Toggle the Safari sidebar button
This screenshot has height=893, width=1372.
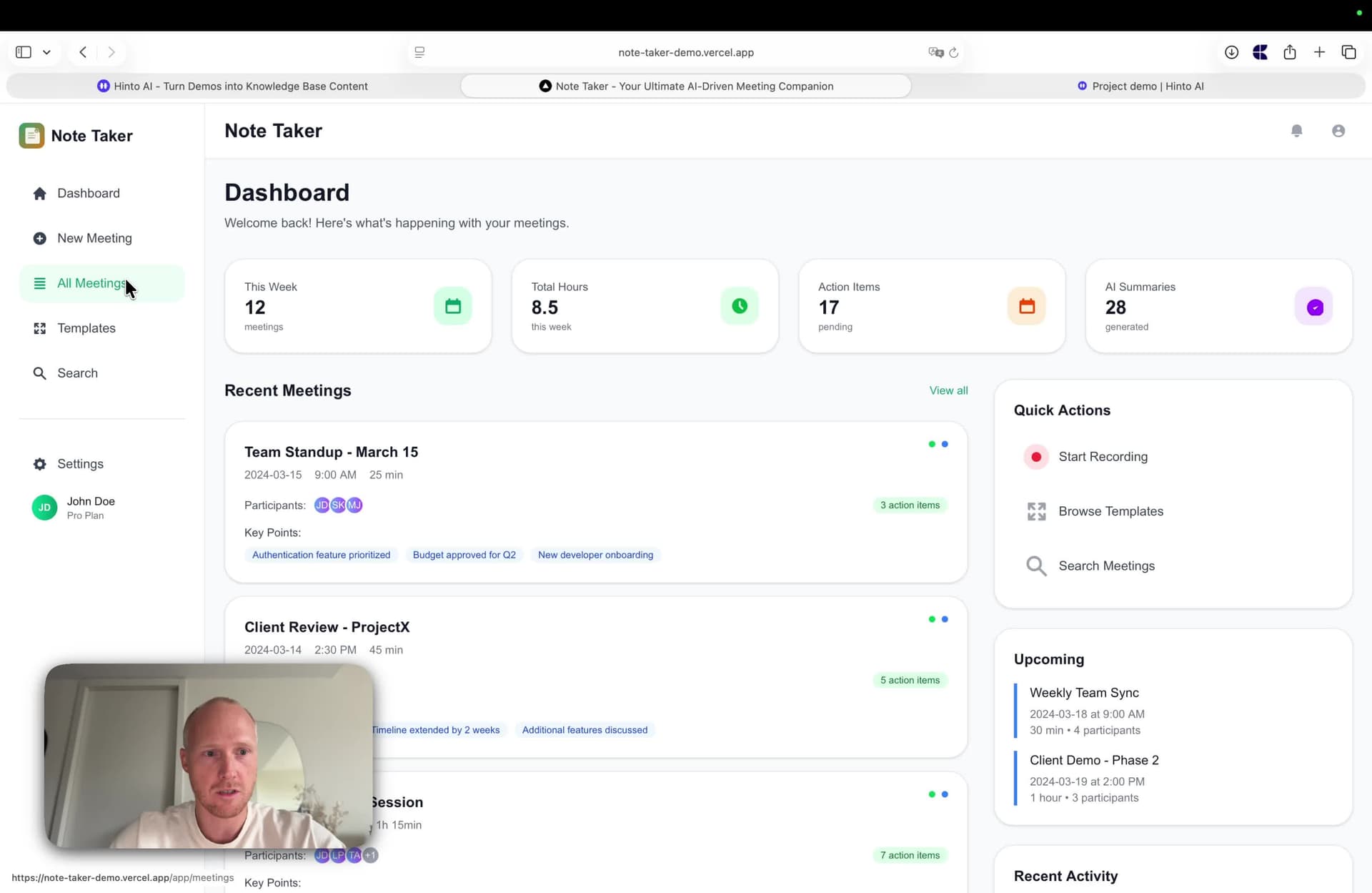[x=24, y=52]
